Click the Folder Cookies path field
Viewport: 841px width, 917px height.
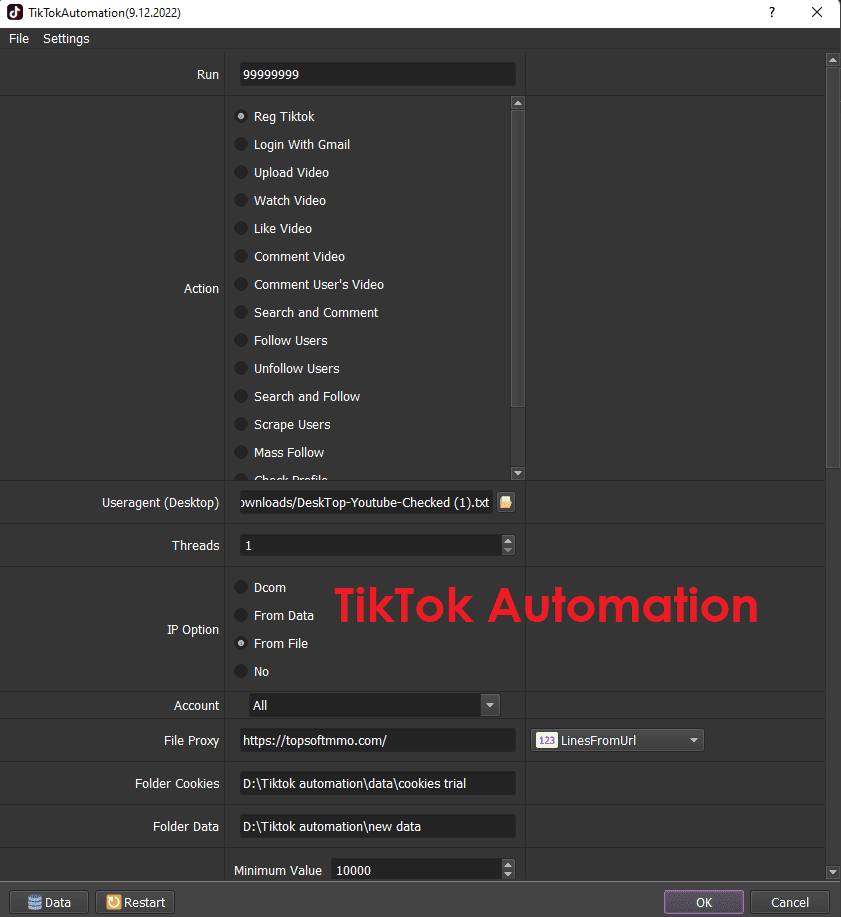378,784
